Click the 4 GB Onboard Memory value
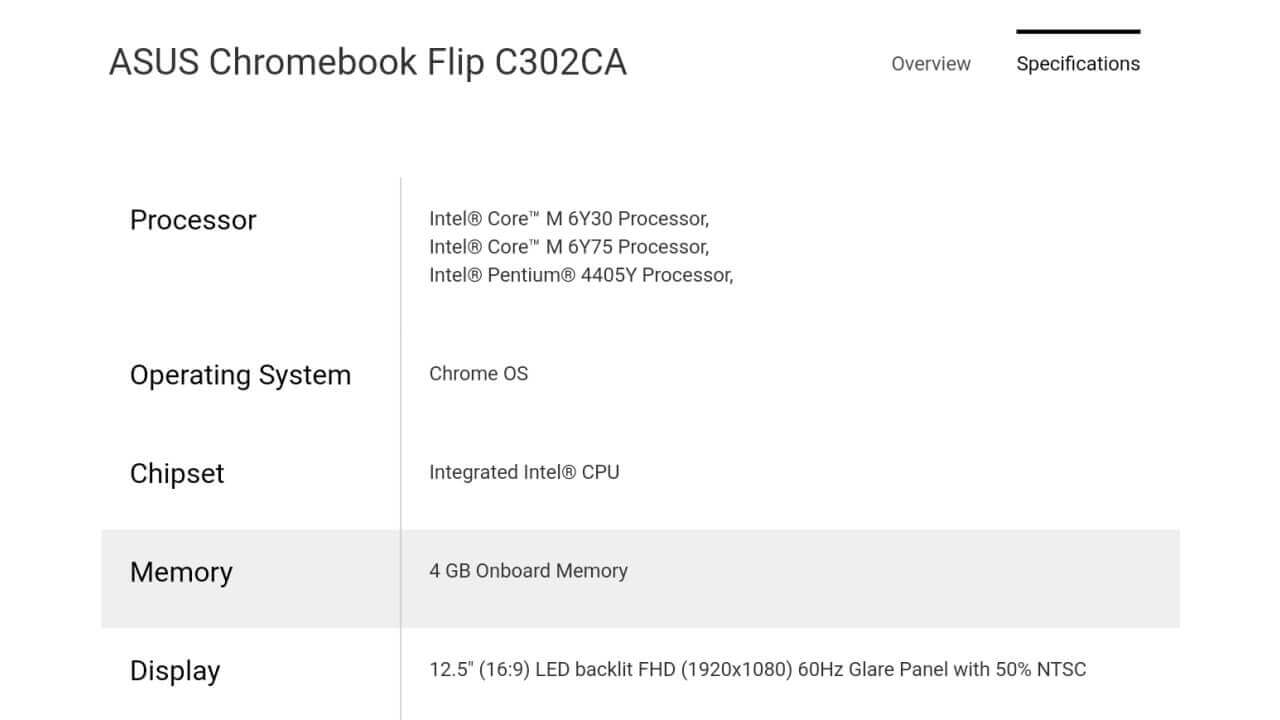This screenshot has height=720, width=1280. (528, 571)
